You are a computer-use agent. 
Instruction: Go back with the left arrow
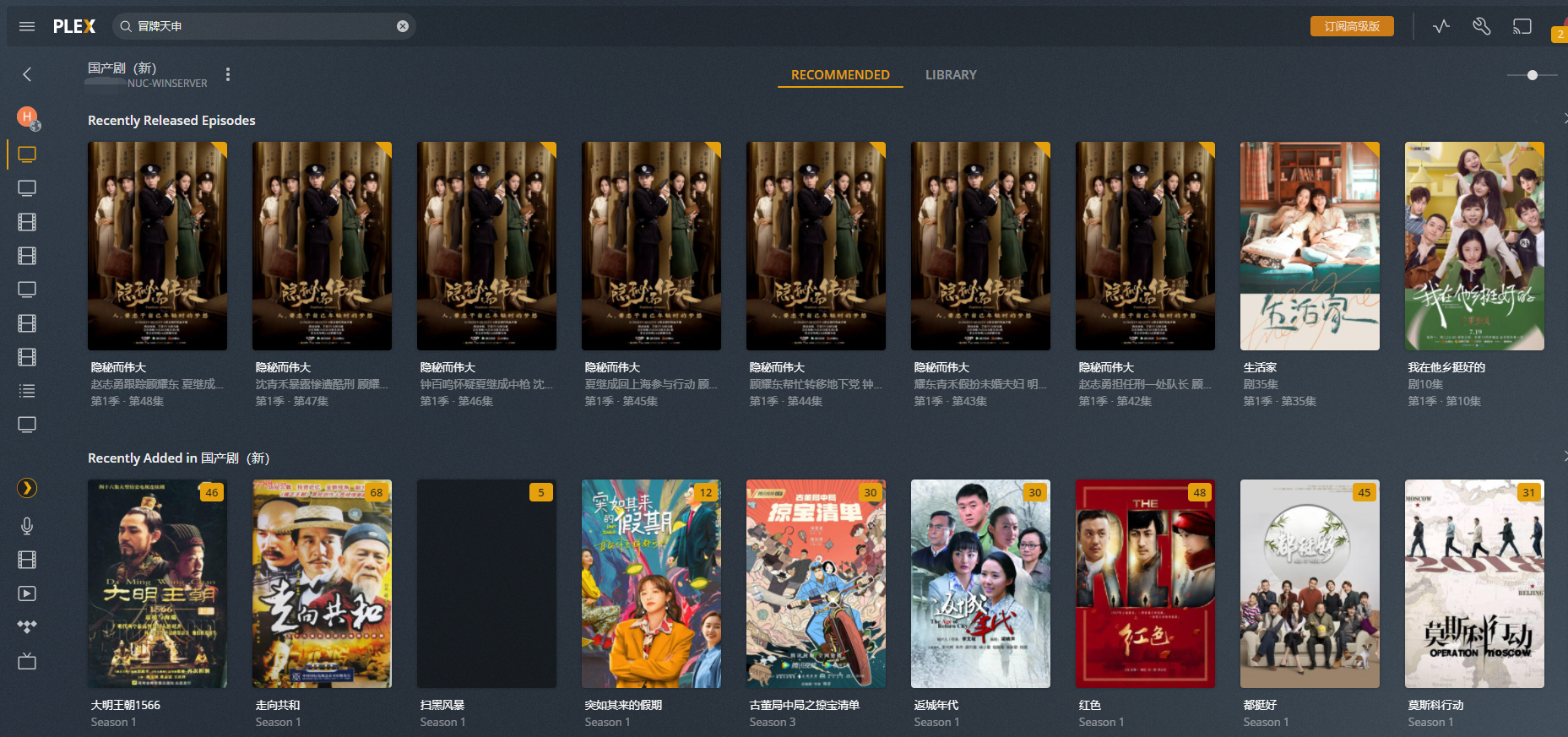coord(27,74)
